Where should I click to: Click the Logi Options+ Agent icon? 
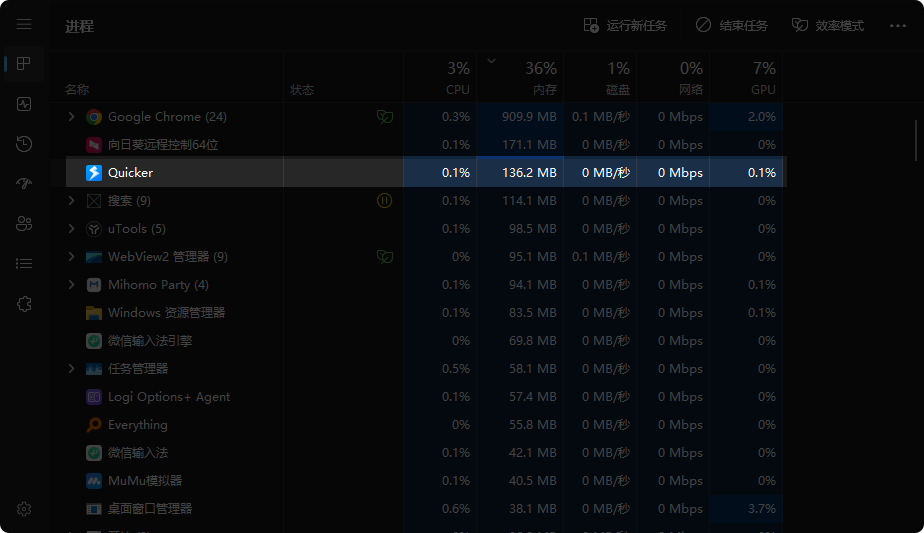[x=94, y=397]
